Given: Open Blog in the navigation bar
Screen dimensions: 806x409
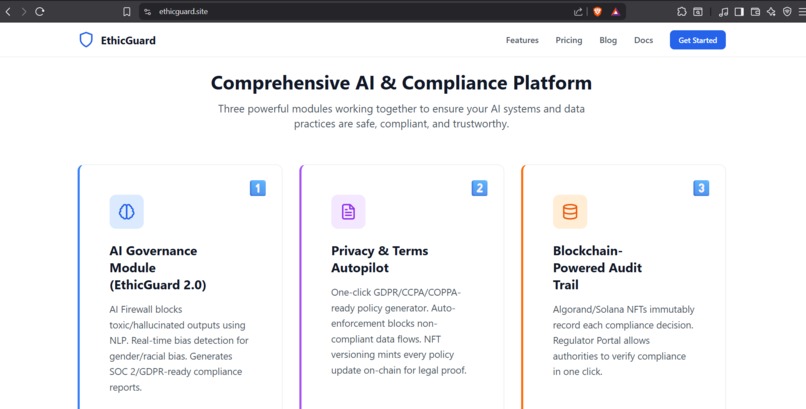Looking at the screenshot, I should click(608, 40).
